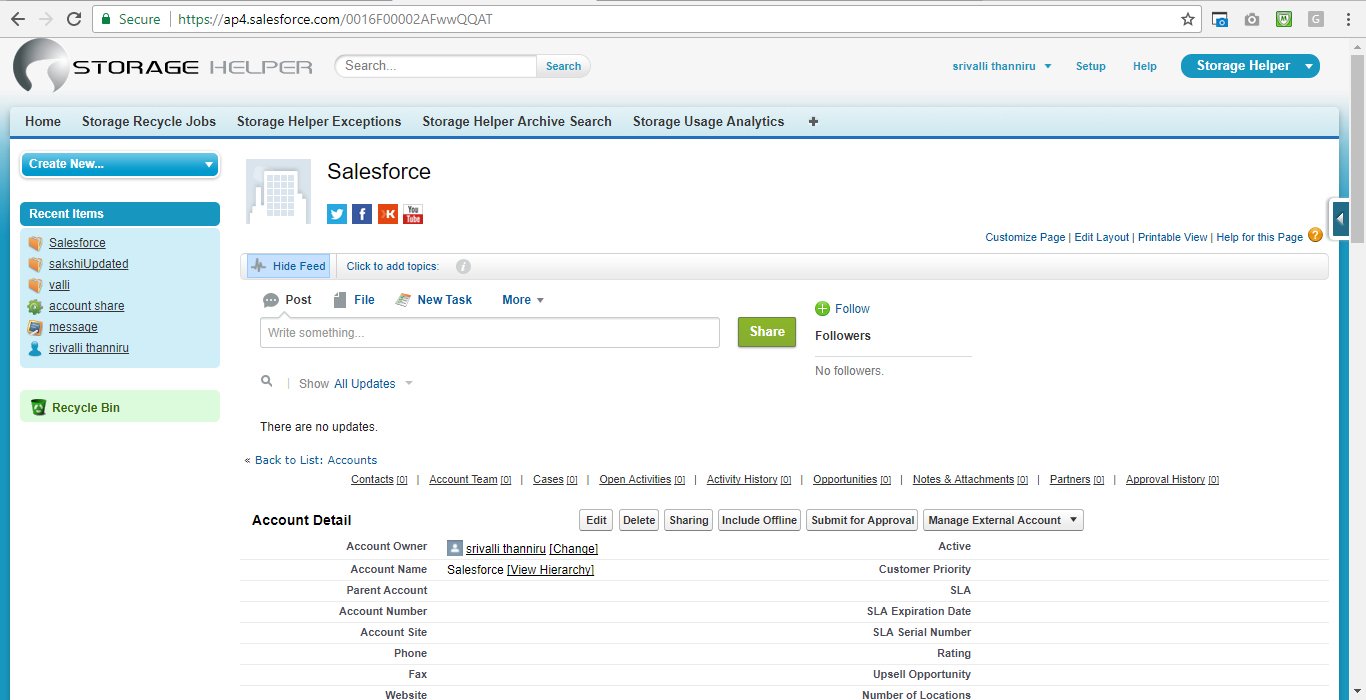Switch to the Home tab
The image size is (1366, 700).
click(43, 121)
